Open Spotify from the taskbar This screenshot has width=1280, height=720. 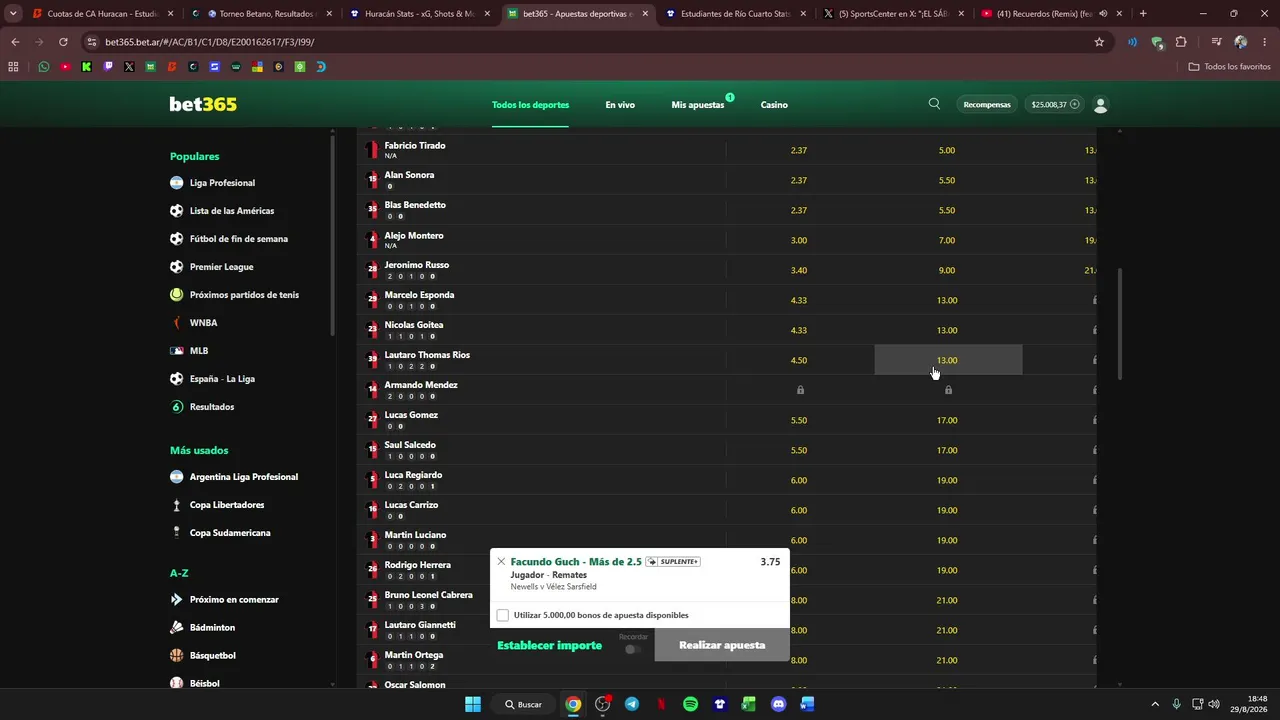(690, 704)
